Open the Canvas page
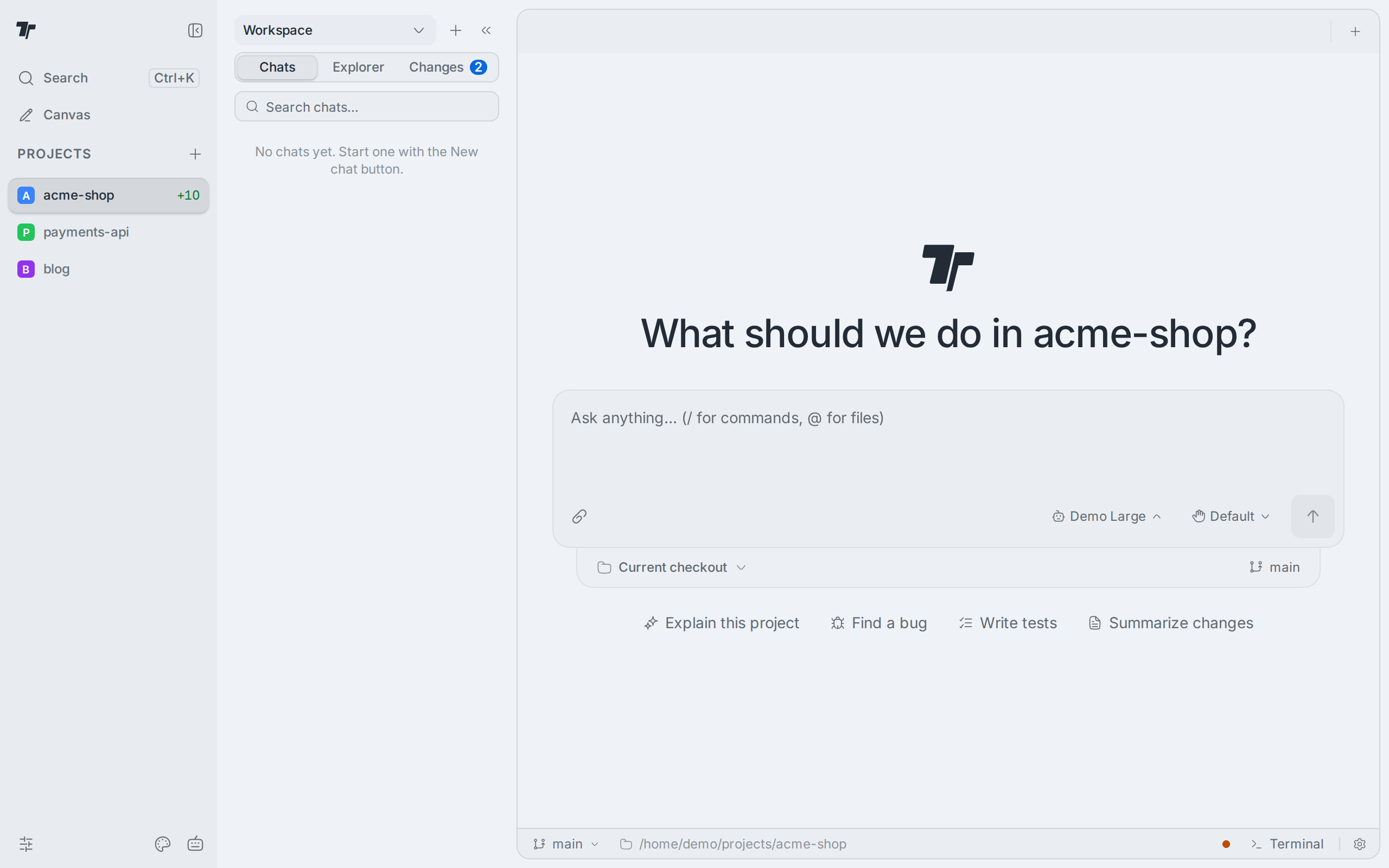Image resolution: width=1389 pixels, height=868 pixels. (x=109, y=115)
